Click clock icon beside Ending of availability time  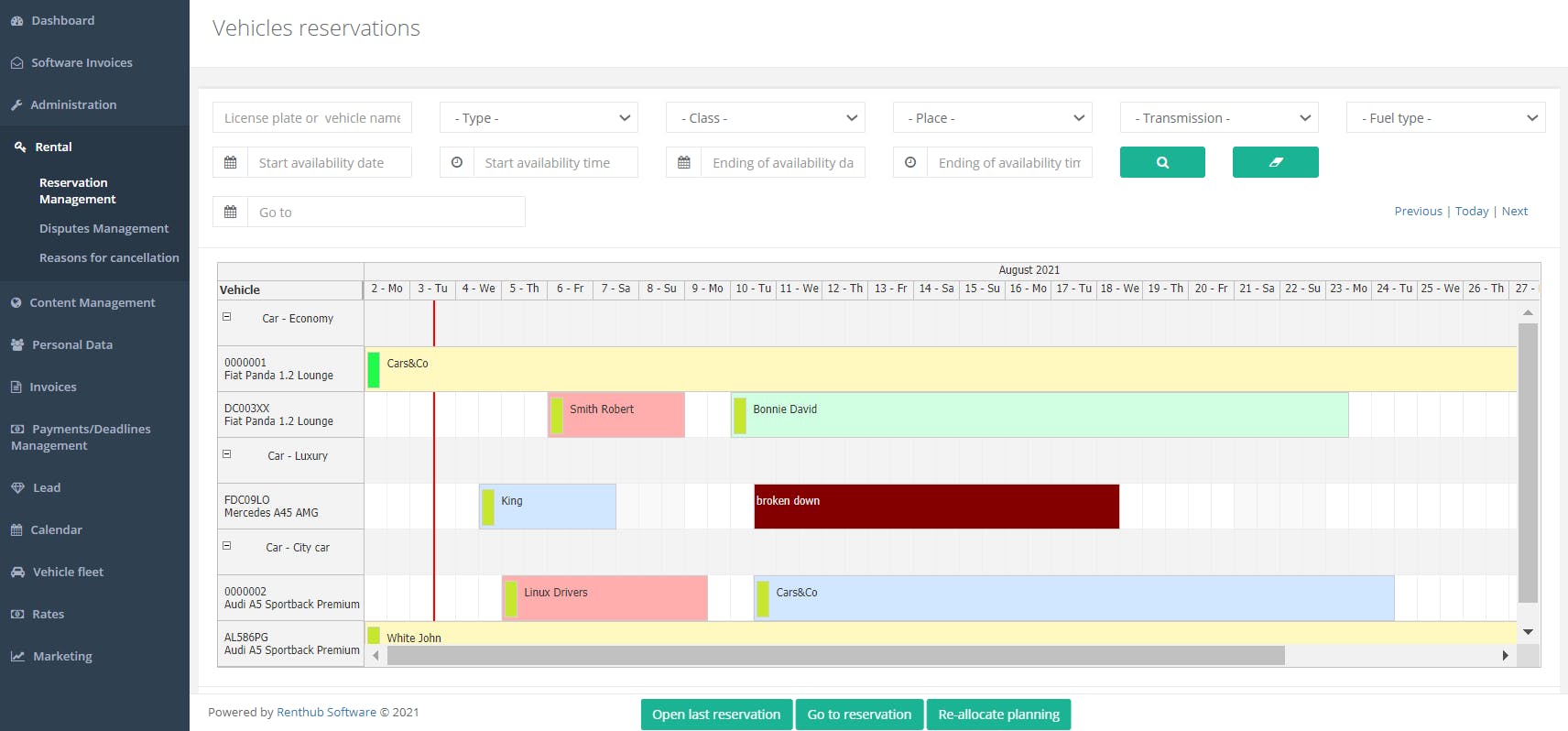point(910,162)
